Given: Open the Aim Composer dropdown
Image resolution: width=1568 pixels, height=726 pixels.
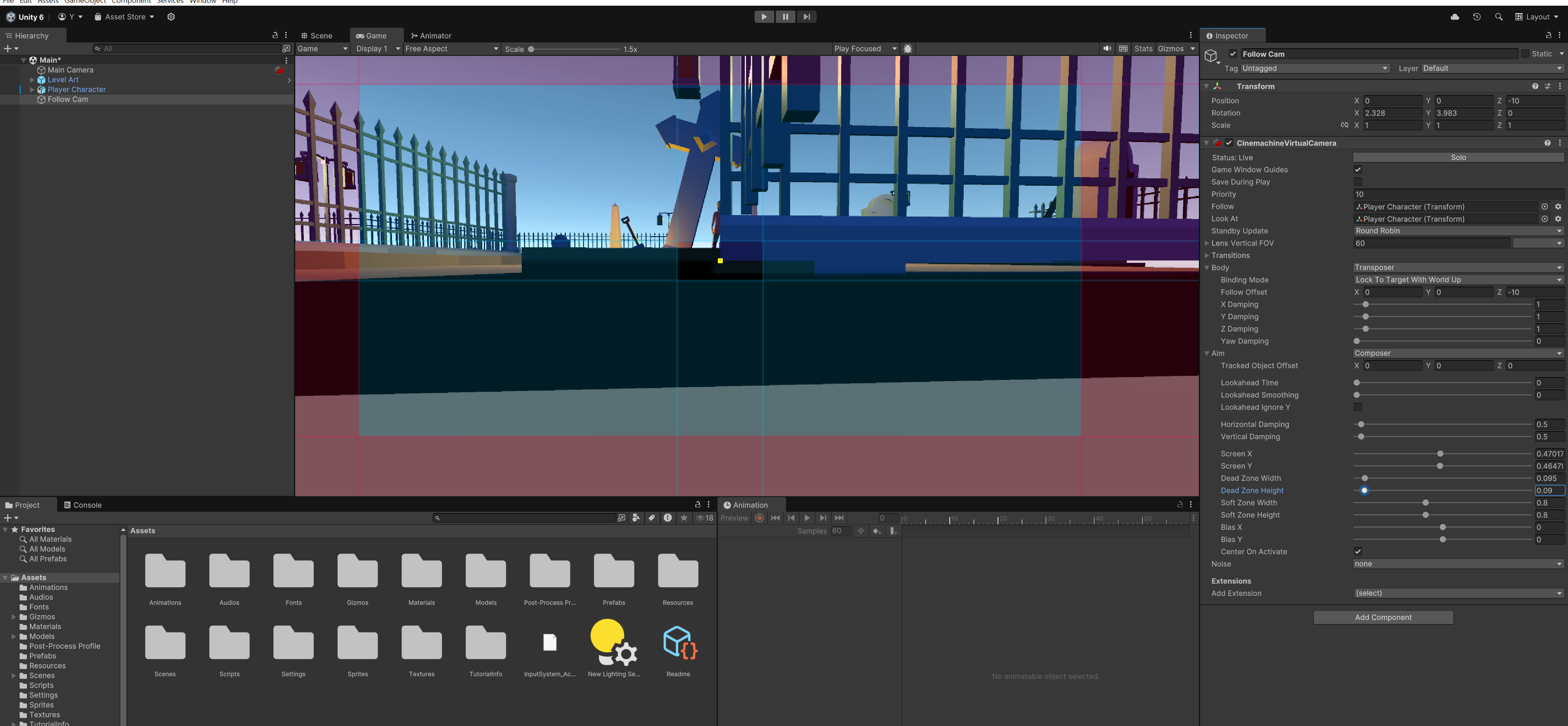Looking at the screenshot, I should [1458, 353].
